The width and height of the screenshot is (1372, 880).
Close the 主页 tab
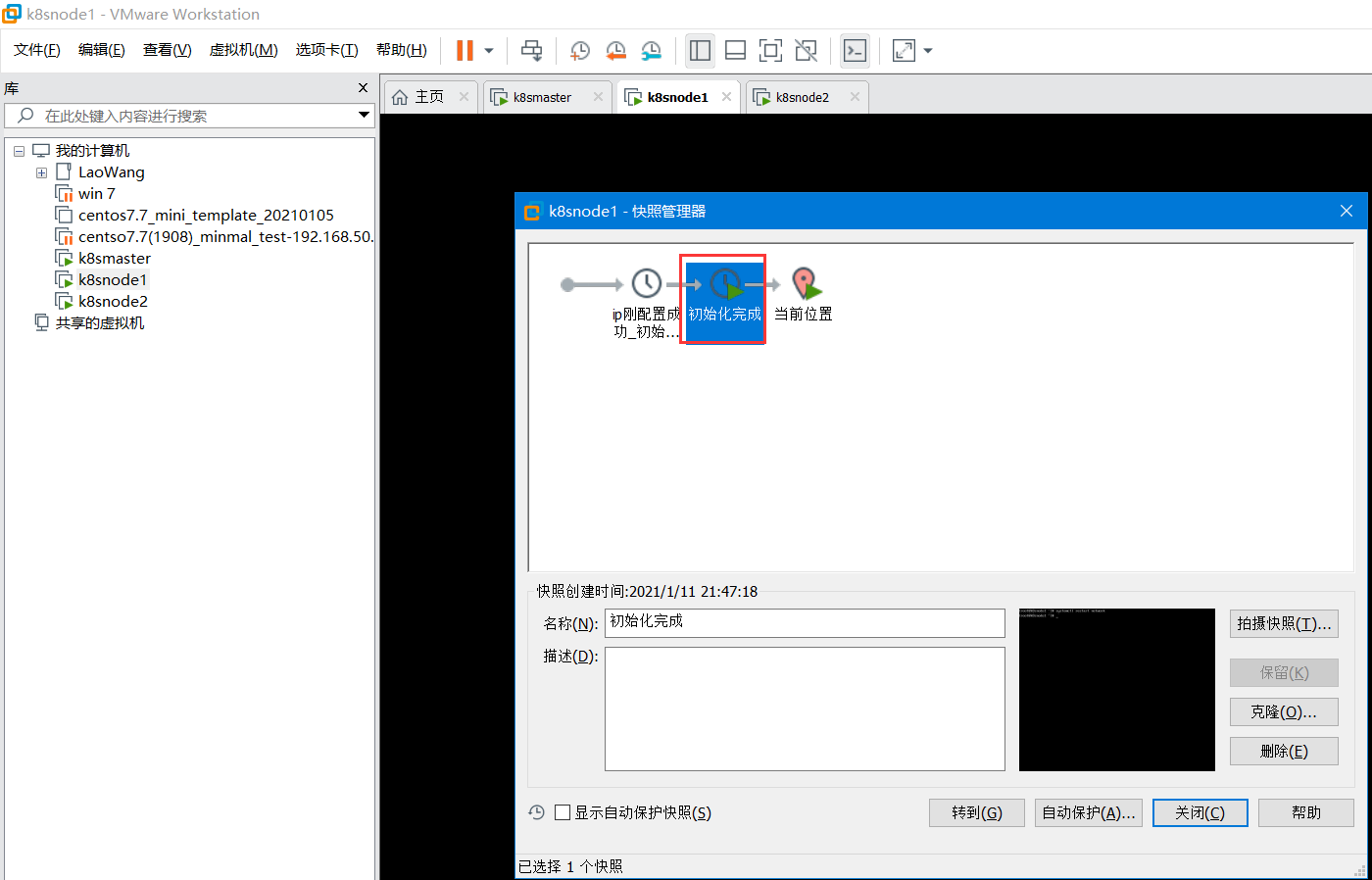click(464, 97)
